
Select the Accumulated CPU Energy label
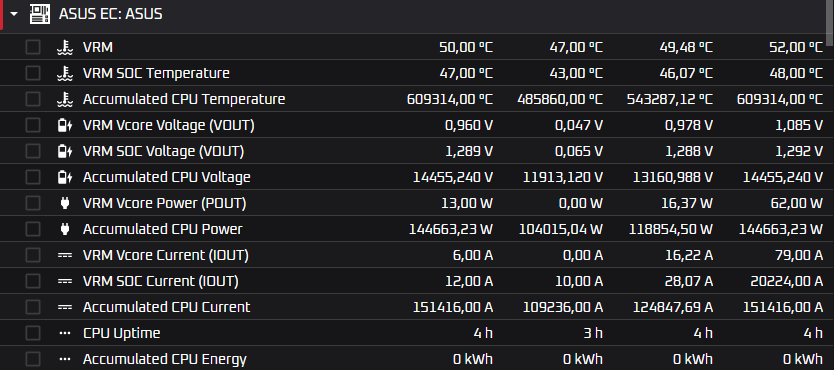click(x=165, y=359)
